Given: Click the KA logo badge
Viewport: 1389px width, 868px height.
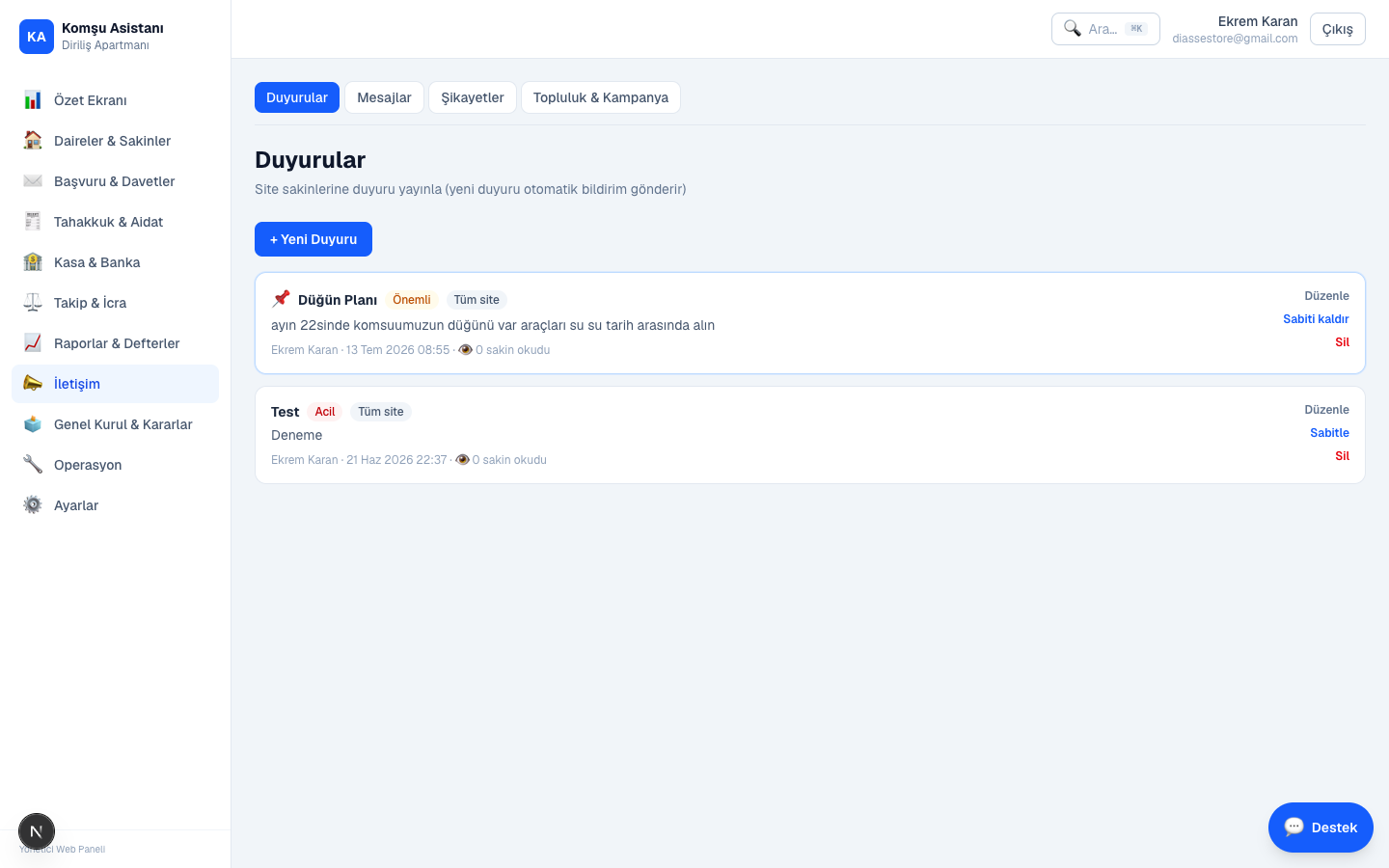Looking at the screenshot, I should 37,37.
